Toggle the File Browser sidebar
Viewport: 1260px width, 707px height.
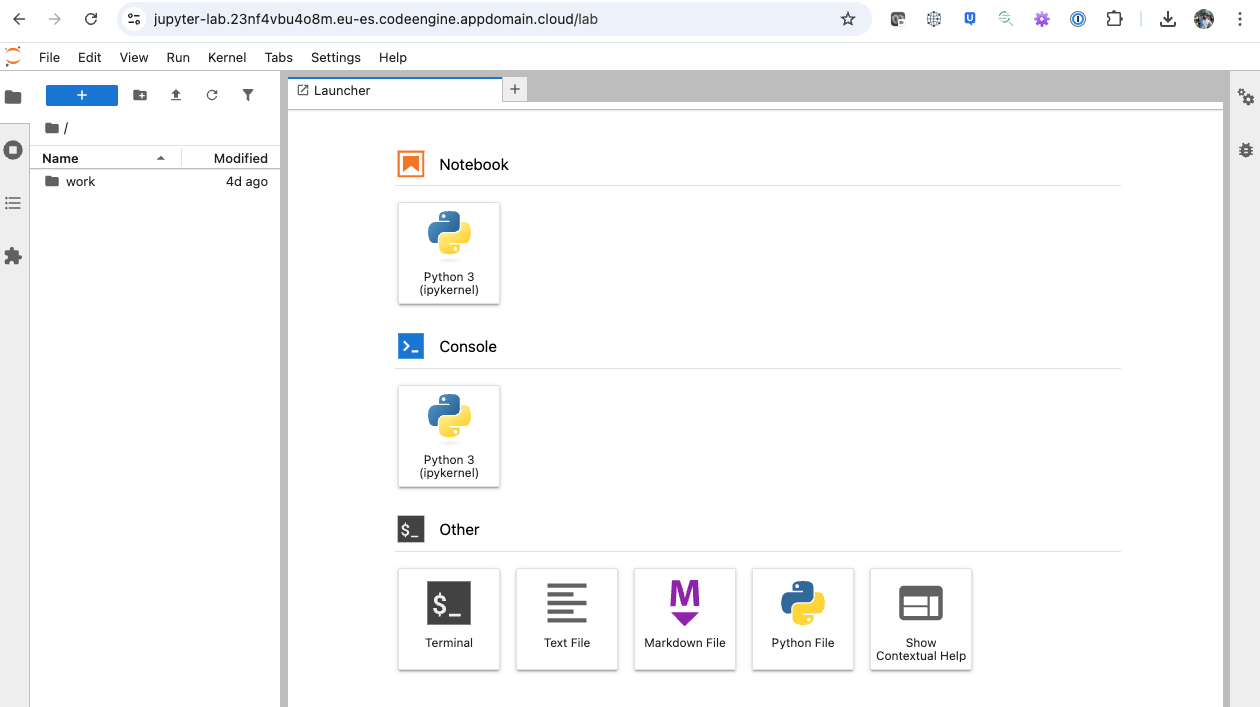(13, 97)
